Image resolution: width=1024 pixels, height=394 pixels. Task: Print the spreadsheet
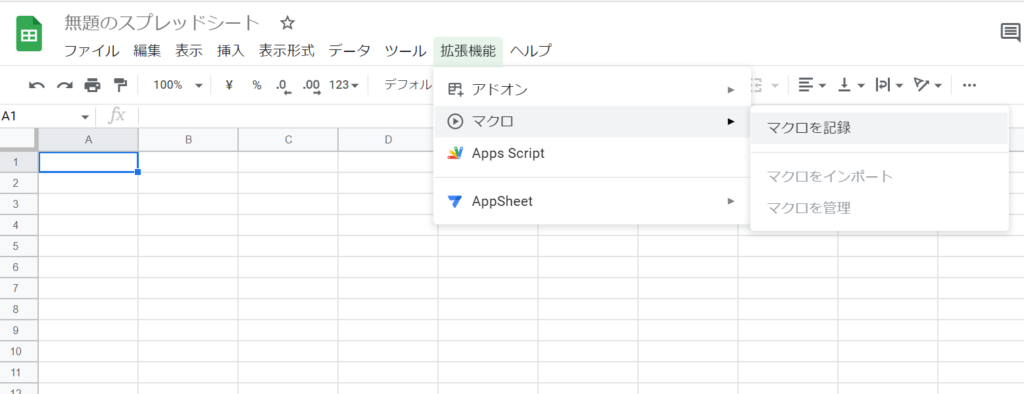[x=93, y=85]
